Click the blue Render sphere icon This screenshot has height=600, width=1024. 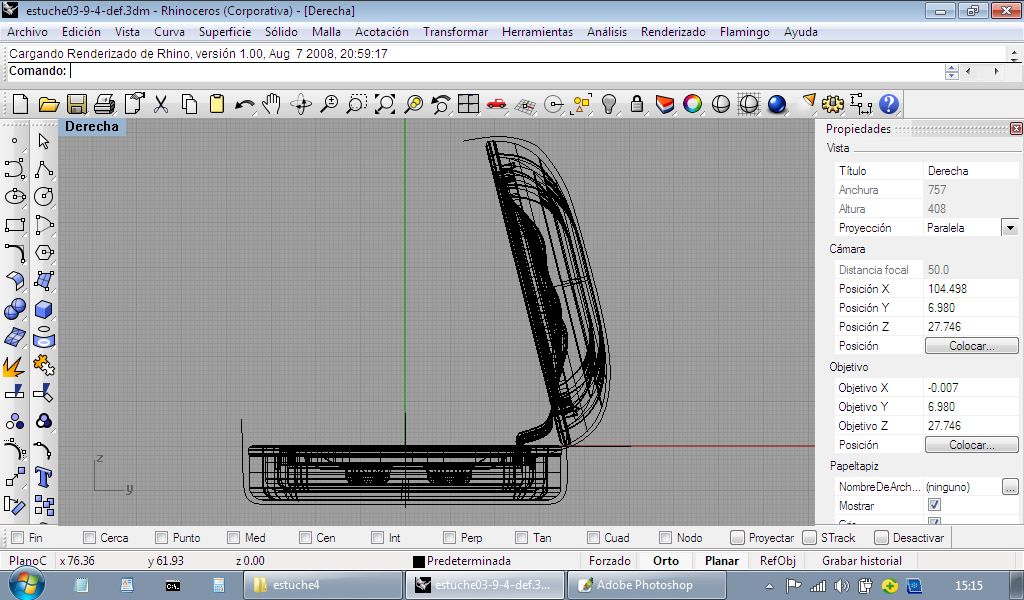(x=777, y=104)
